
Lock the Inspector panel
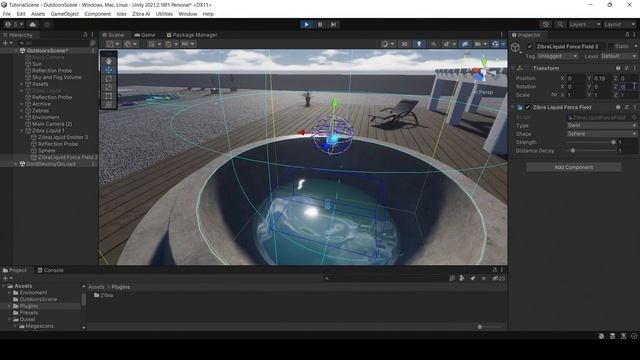(627, 35)
